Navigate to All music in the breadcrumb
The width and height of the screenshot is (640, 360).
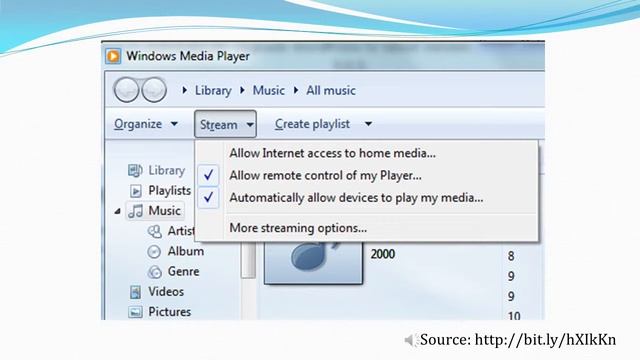[331, 90]
